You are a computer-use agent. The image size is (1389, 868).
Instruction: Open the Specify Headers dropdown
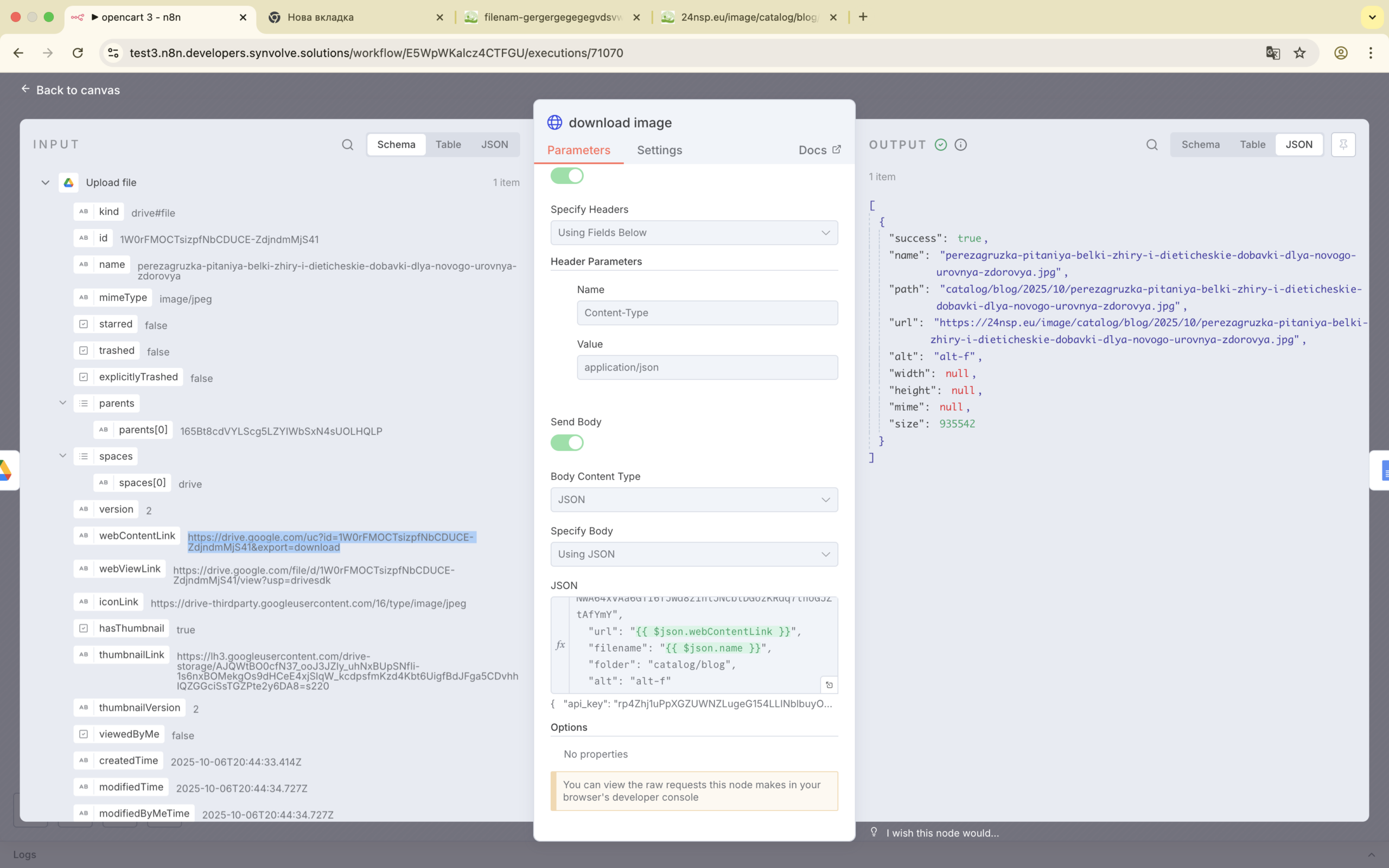693,233
